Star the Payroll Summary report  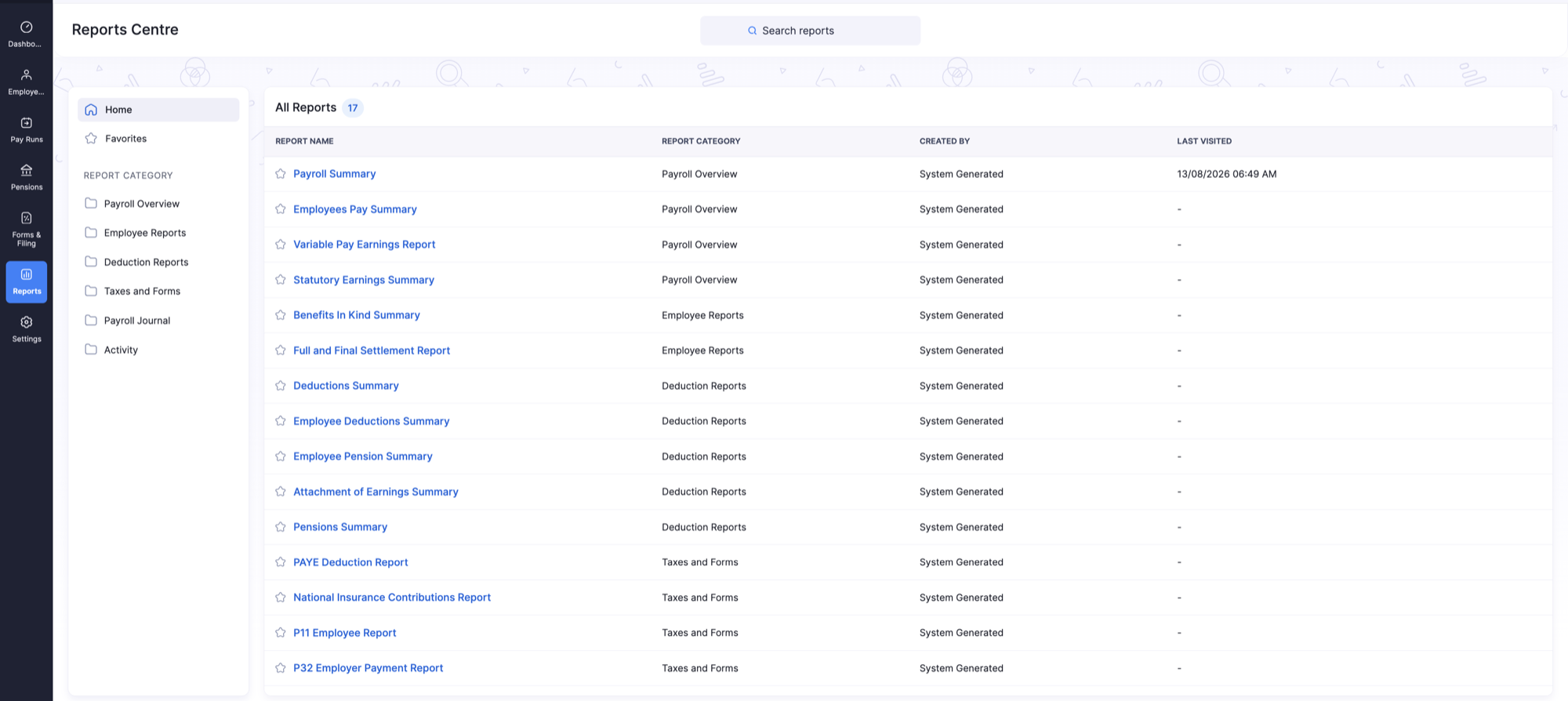tap(281, 173)
